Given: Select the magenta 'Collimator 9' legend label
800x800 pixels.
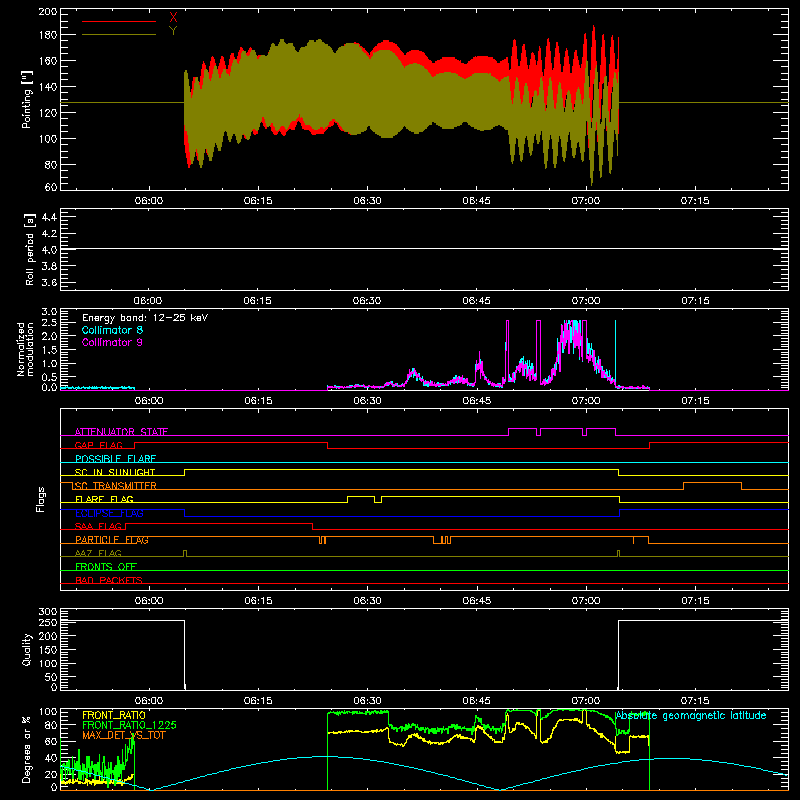Looking at the screenshot, I should 112,342.
